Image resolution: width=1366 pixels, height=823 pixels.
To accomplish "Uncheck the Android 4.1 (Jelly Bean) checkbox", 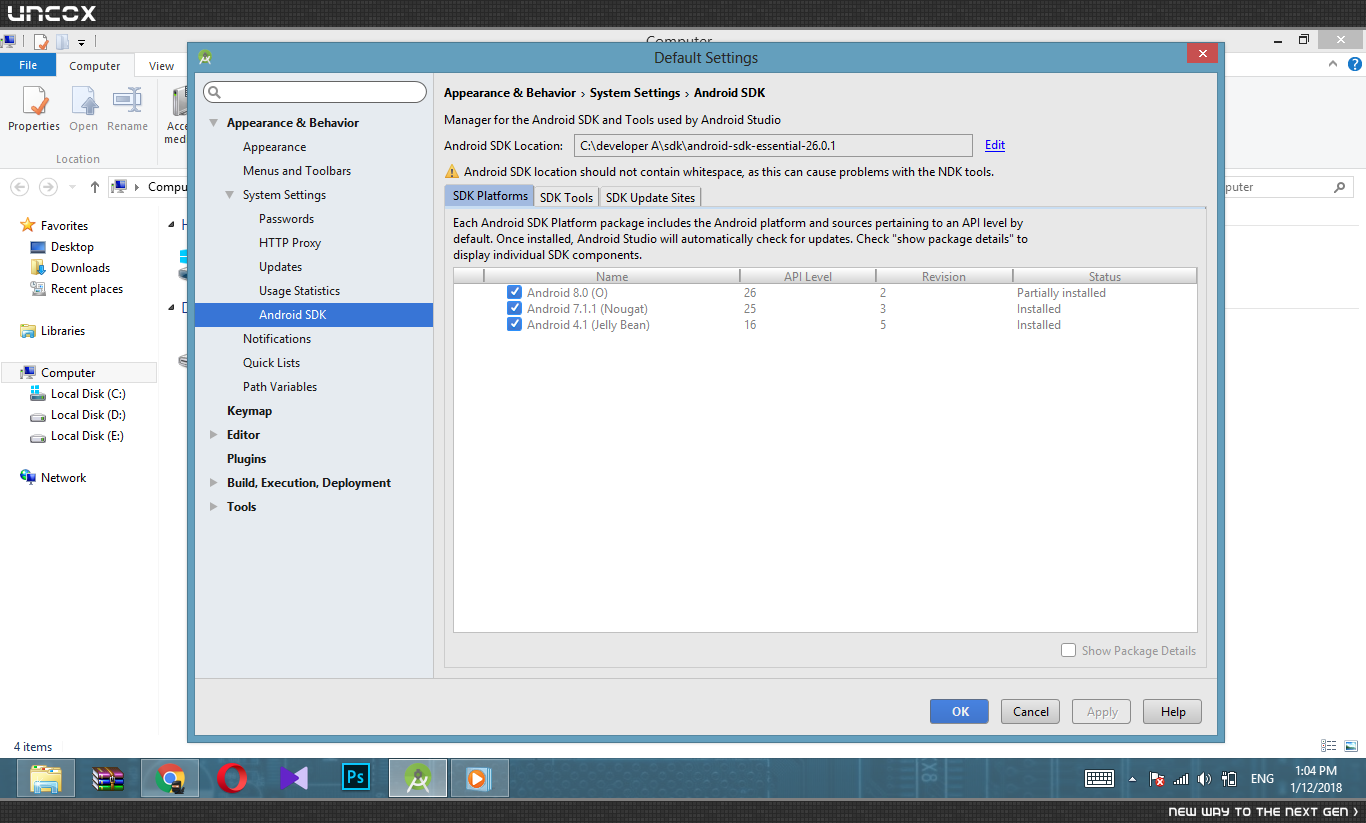I will click(514, 325).
